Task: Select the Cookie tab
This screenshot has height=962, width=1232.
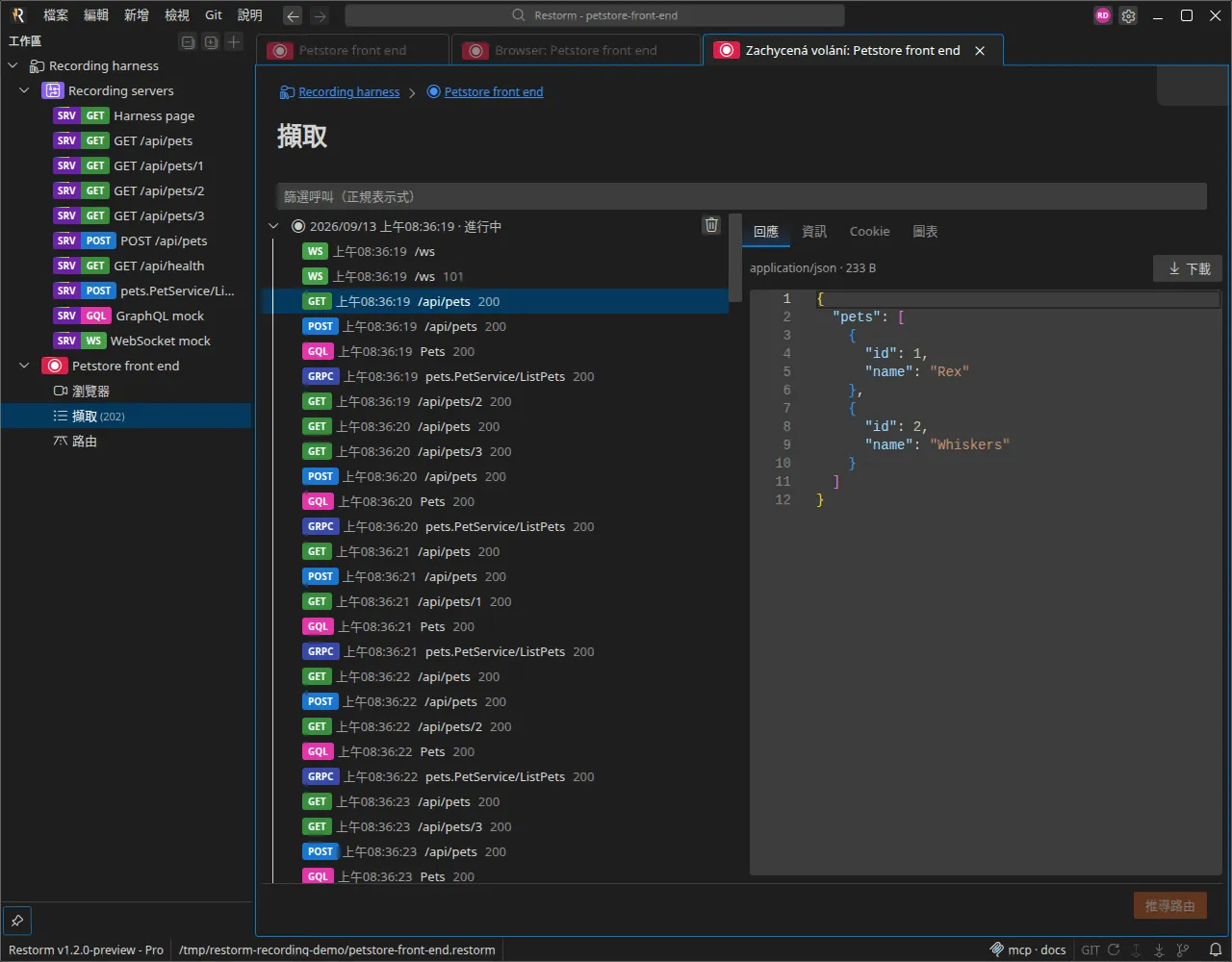Action: 869,232
